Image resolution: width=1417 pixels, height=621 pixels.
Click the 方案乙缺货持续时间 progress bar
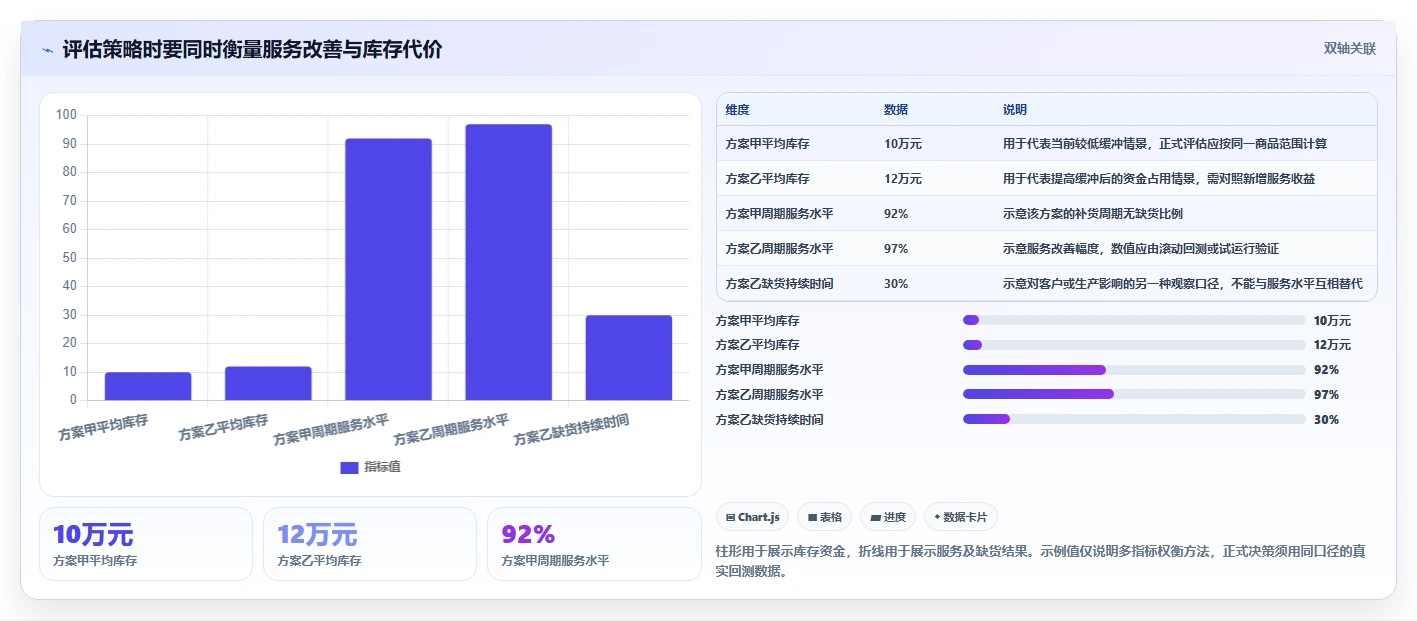[x=1134, y=419]
